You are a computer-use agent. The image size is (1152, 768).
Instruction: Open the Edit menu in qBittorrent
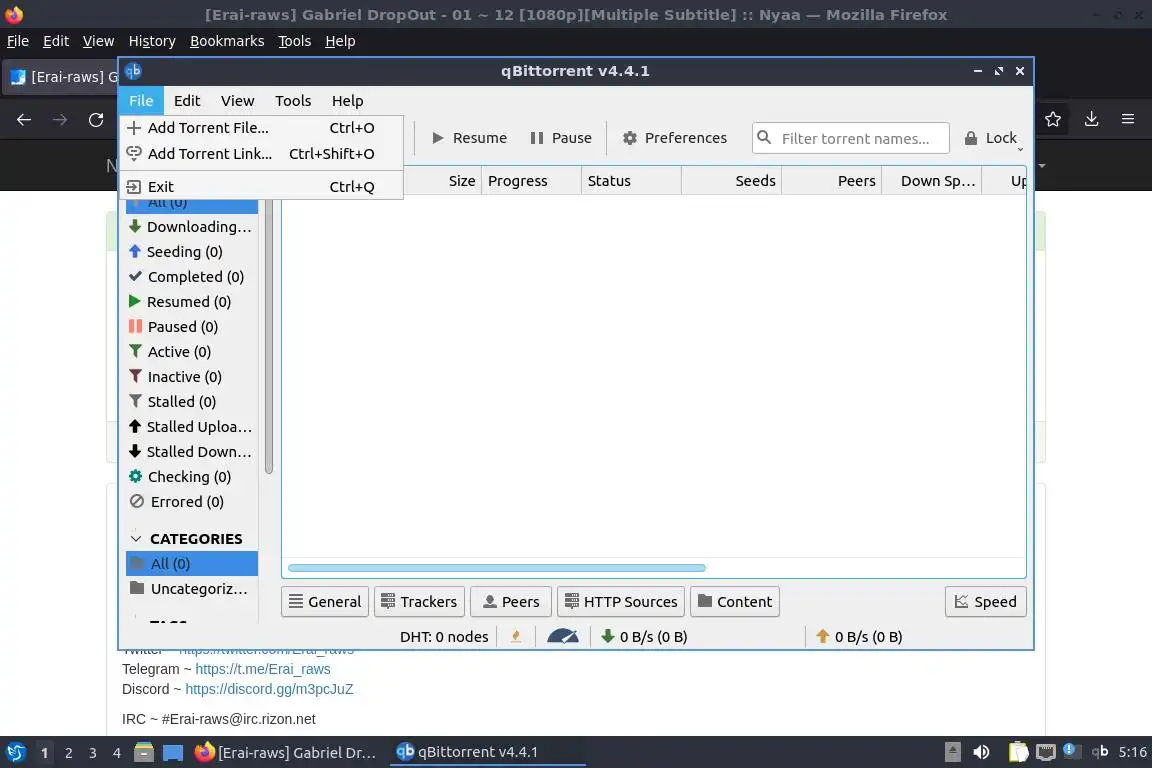coord(187,101)
